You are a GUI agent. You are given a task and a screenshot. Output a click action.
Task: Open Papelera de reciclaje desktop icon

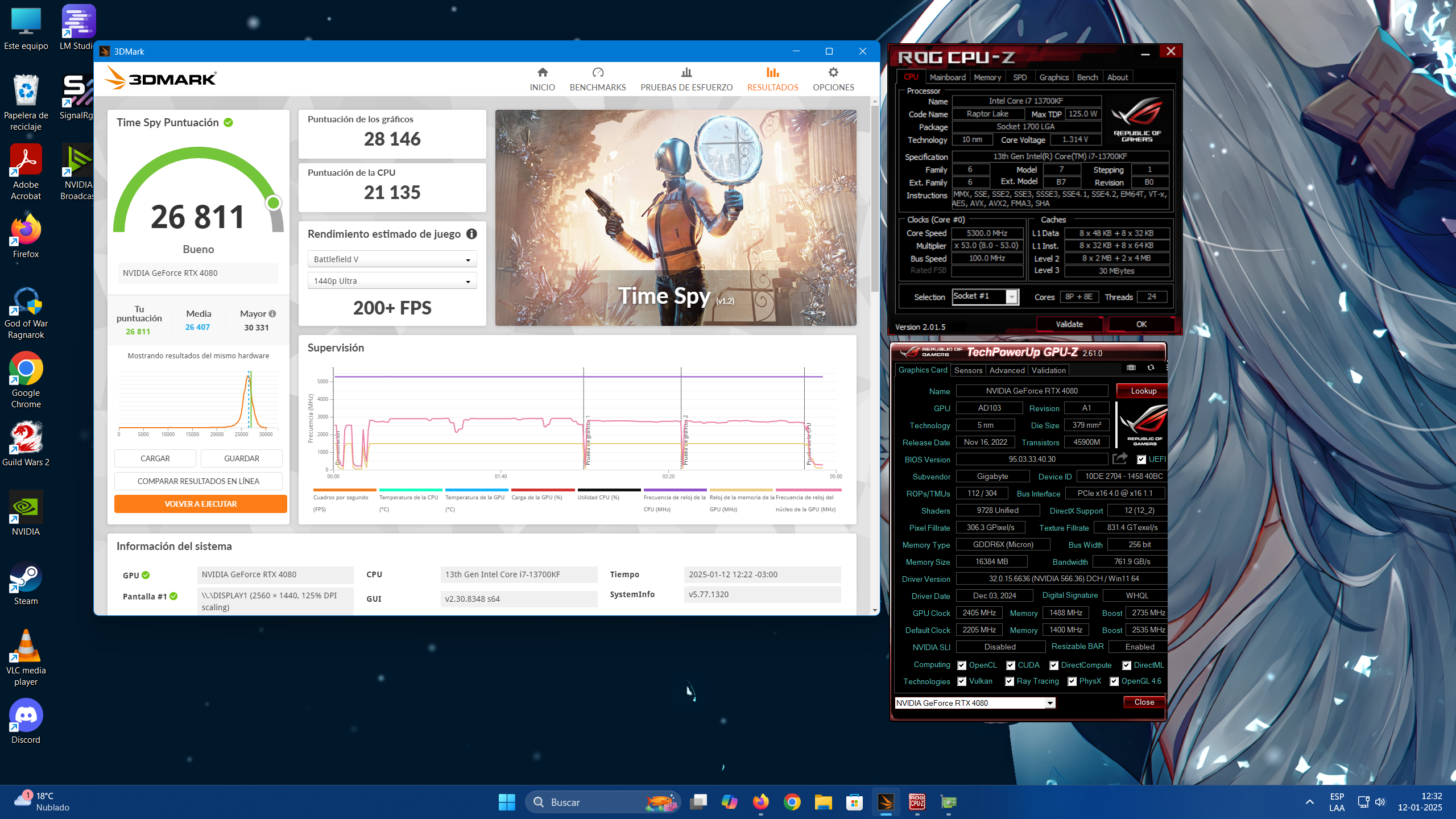26,102
